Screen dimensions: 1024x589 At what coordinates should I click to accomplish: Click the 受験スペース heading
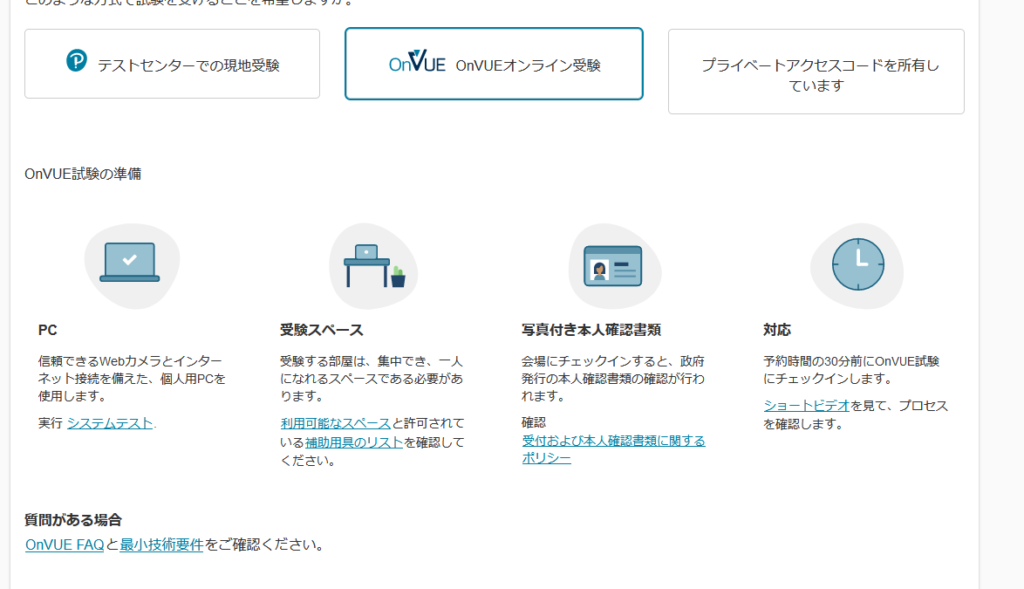coord(321,330)
